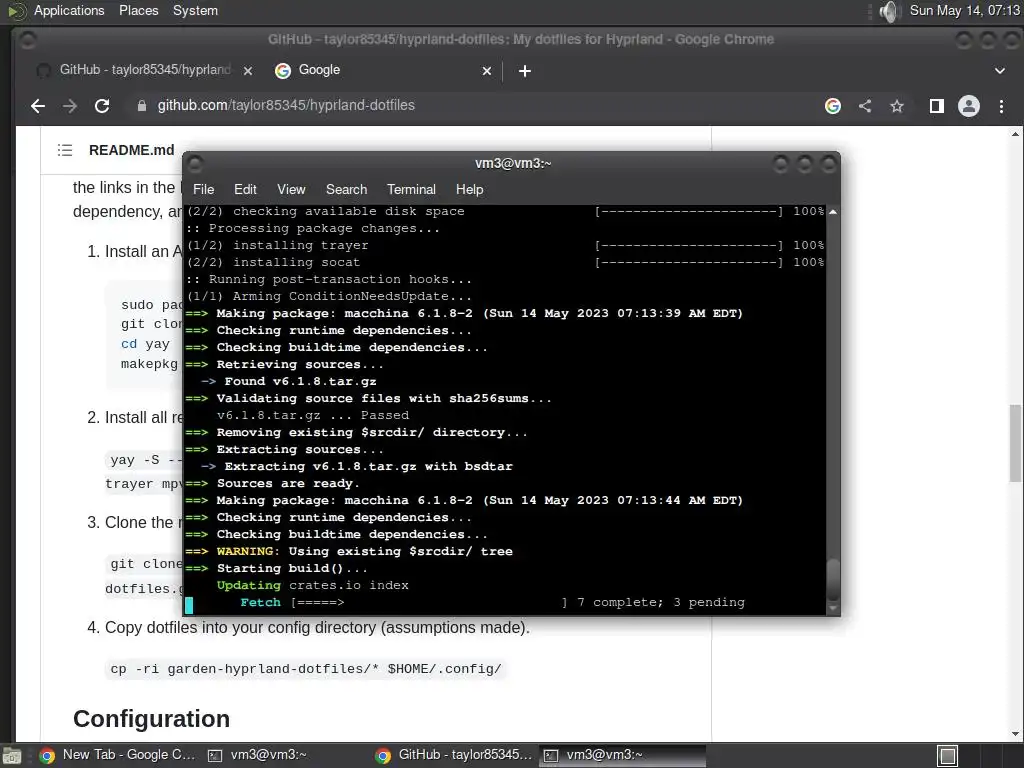Screen dimensions: 1024x768
Task: Reload the GitHub page
Action: click(102, 106)
